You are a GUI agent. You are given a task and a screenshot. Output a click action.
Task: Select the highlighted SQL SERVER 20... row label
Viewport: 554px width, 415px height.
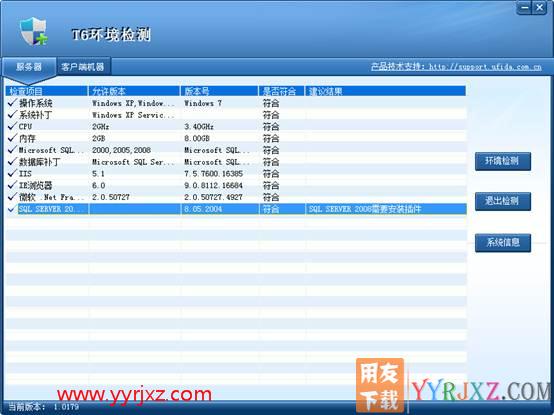[x=52, y=209]
